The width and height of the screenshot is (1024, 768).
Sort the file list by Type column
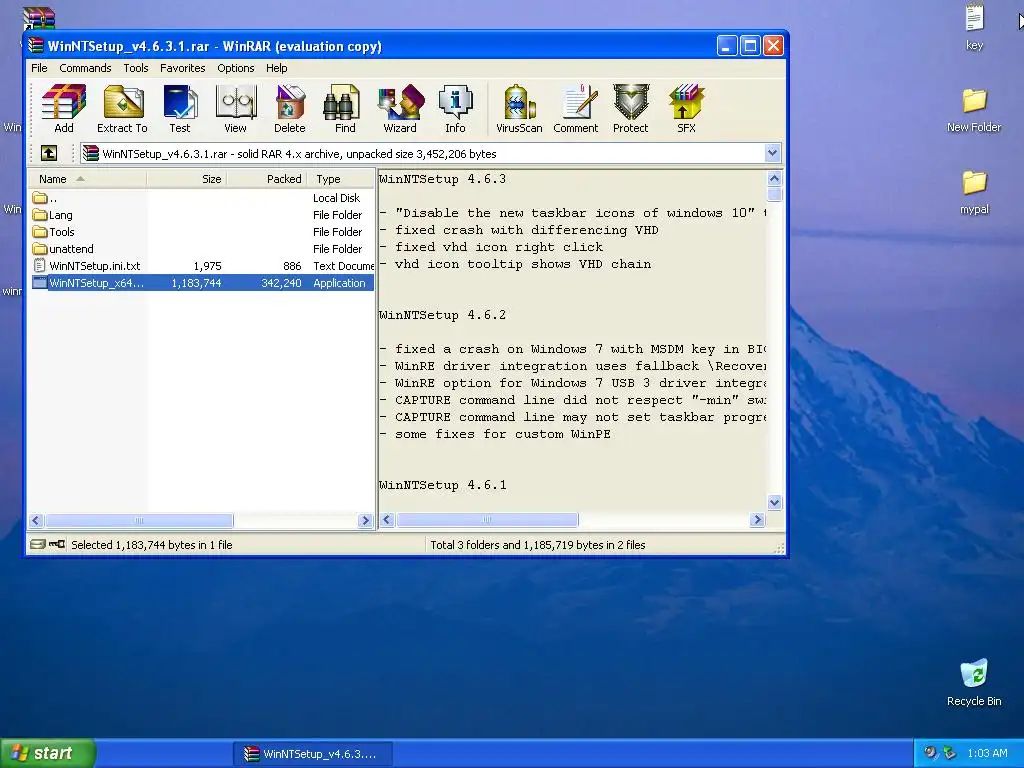point(340,179)
